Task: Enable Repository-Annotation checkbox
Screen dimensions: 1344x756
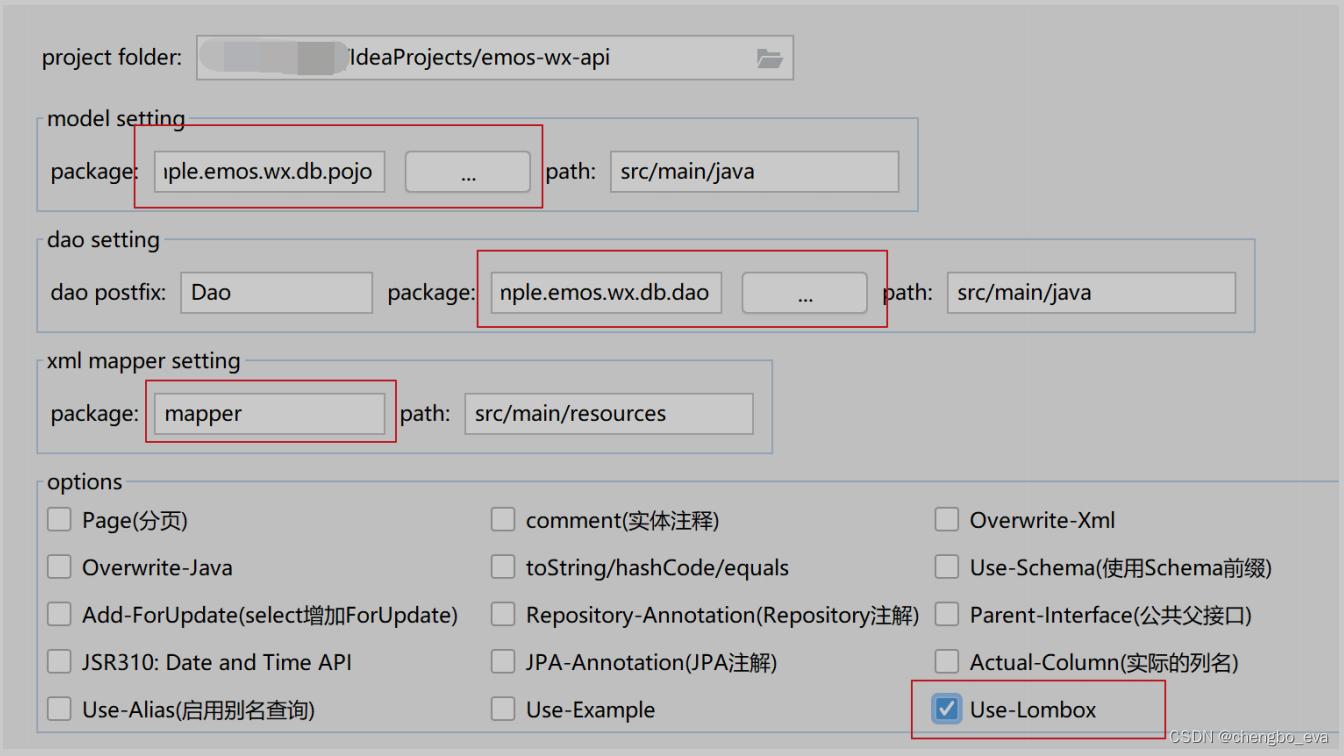Action: 503,614
